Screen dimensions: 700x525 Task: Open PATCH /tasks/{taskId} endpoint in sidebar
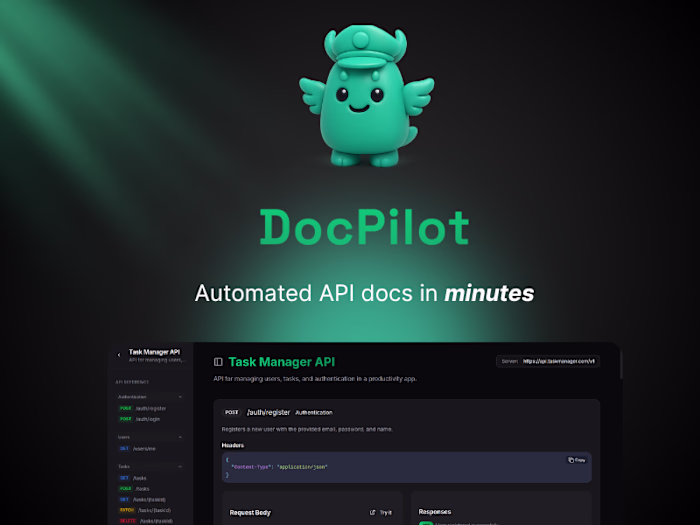pyautogui.click(x=145, y=510)
